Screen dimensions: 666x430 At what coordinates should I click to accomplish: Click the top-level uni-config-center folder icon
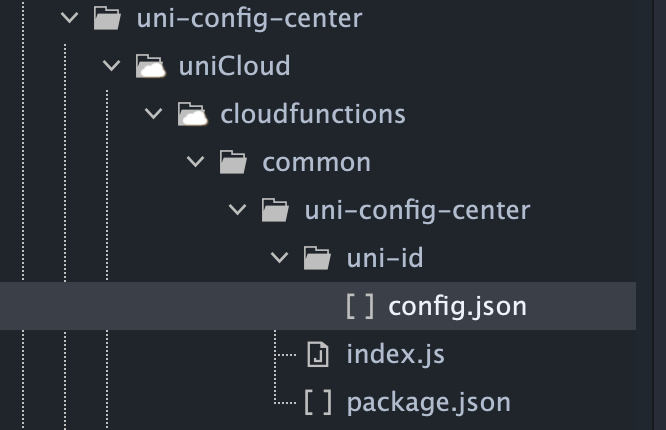click(x=107, y=18)
